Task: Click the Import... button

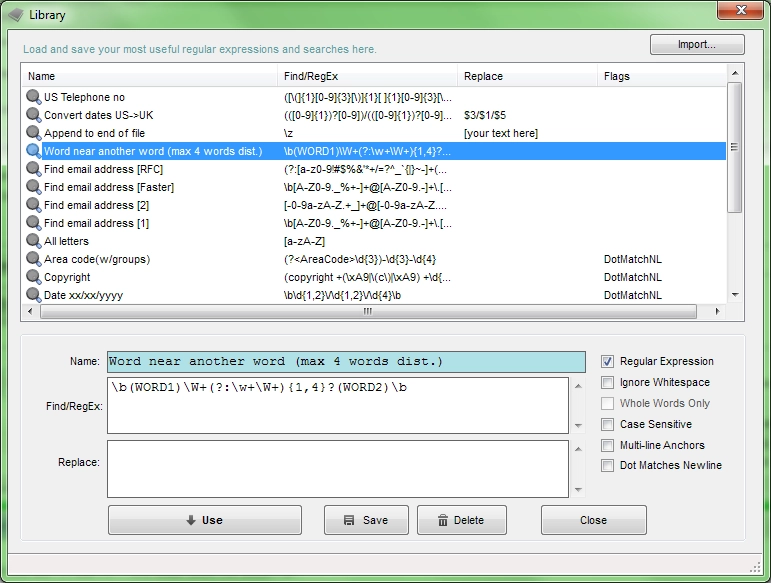Action: coord(697,44)
